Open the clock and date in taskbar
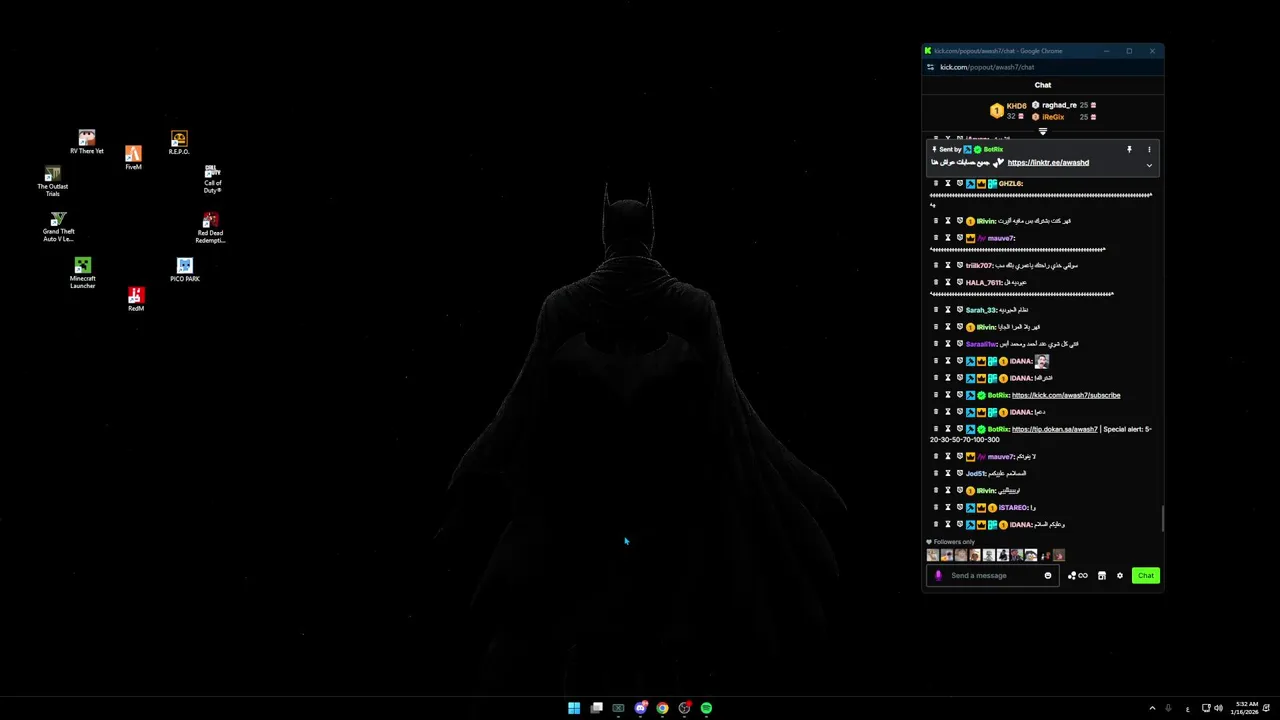 tap(1247, 708)
